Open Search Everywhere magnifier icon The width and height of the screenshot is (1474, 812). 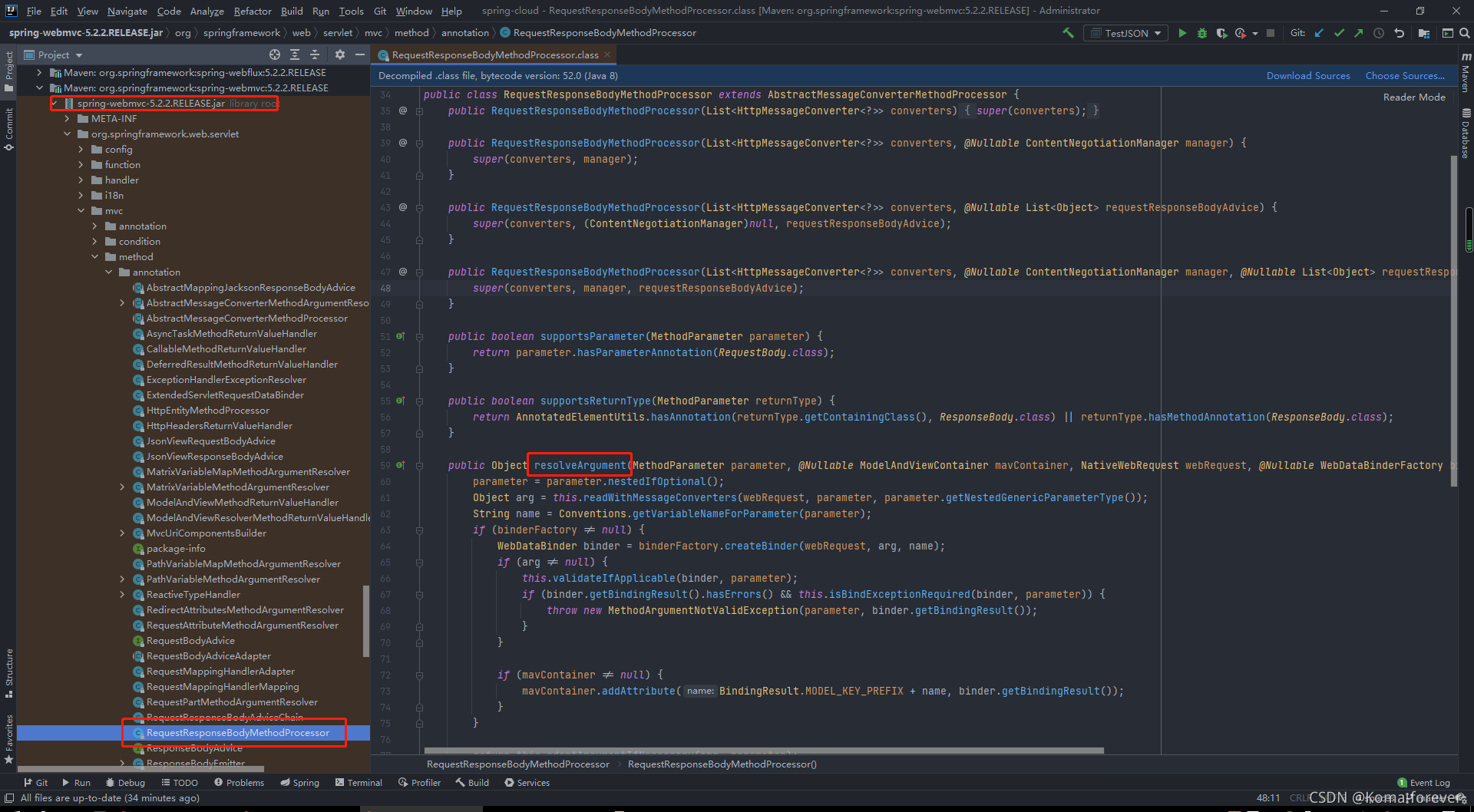coord(1465,33)
